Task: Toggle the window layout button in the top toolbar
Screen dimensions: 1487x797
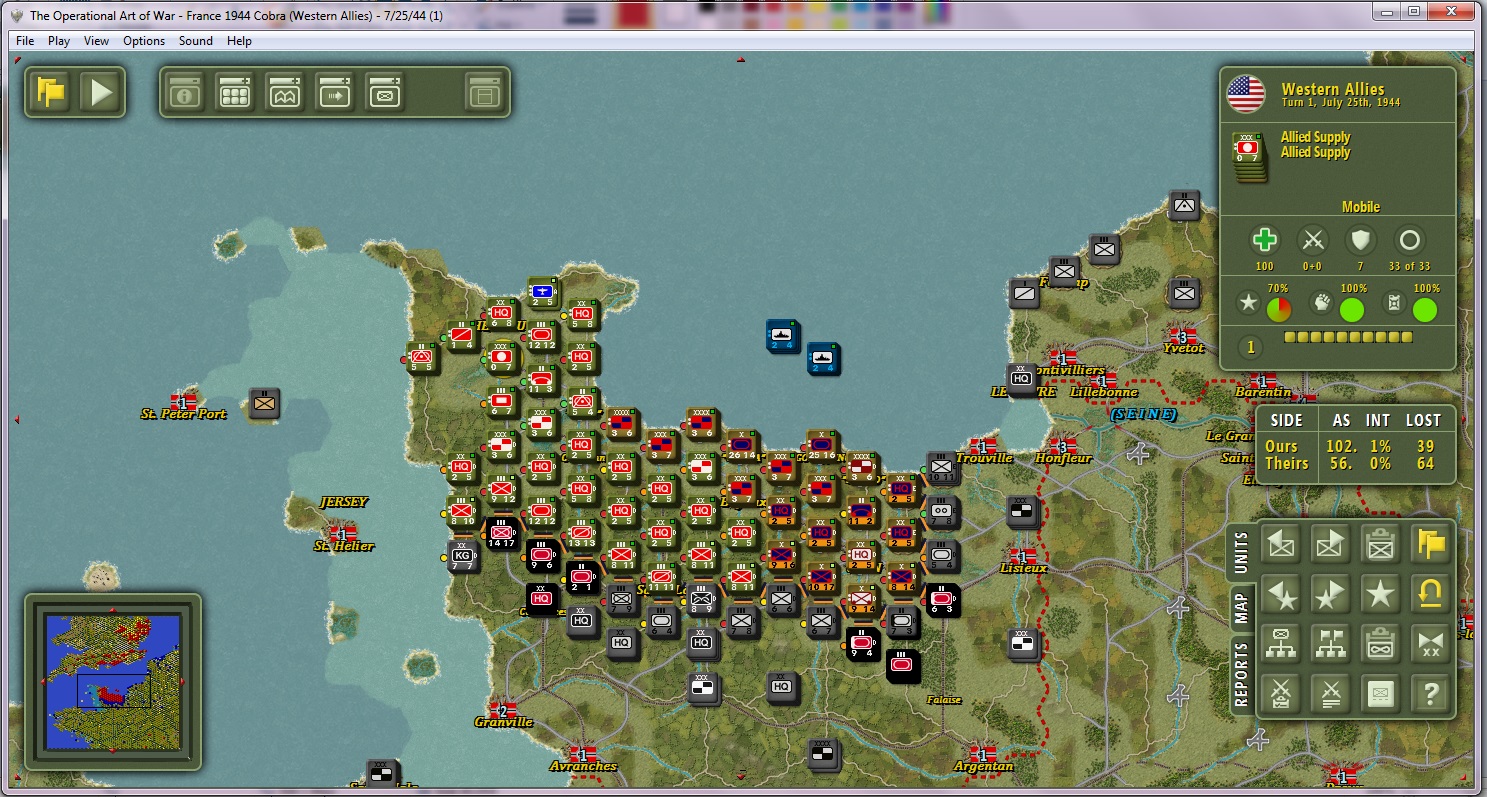Action: pyautogui.click(x=484, y=93)
